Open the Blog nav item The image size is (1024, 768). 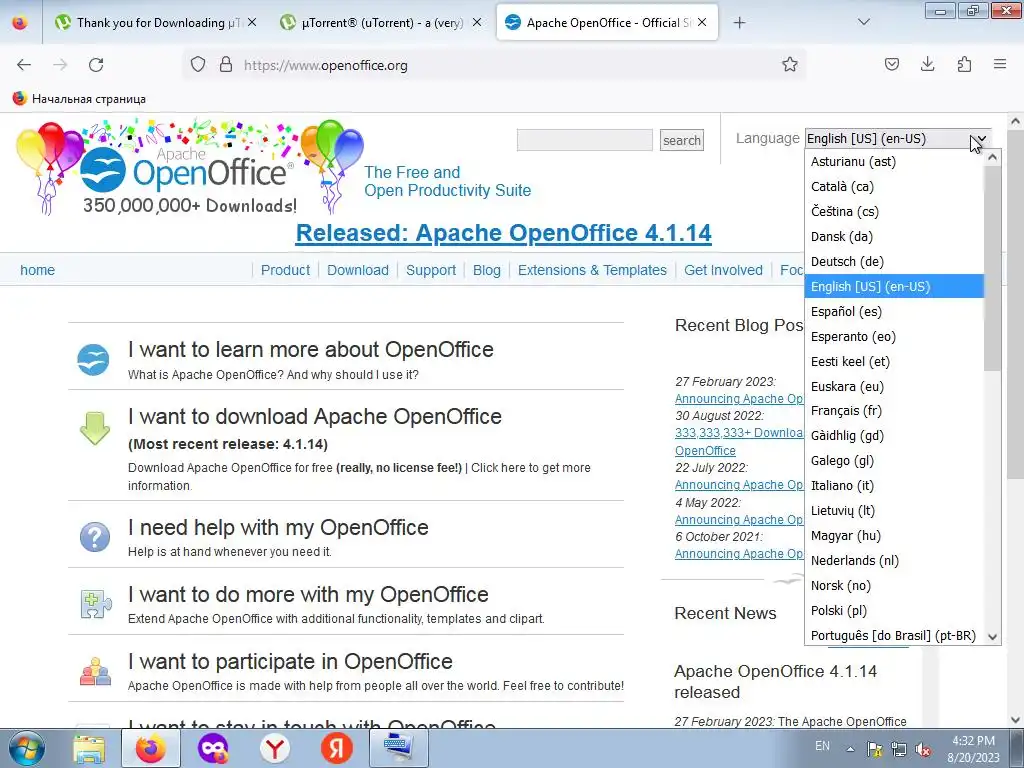click(487, 270)
